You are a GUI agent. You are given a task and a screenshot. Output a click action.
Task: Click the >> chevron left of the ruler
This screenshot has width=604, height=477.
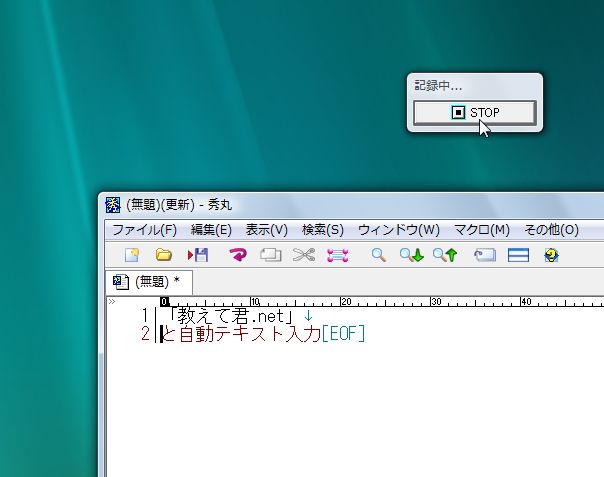pyautogui.click(x=112, y=301)
